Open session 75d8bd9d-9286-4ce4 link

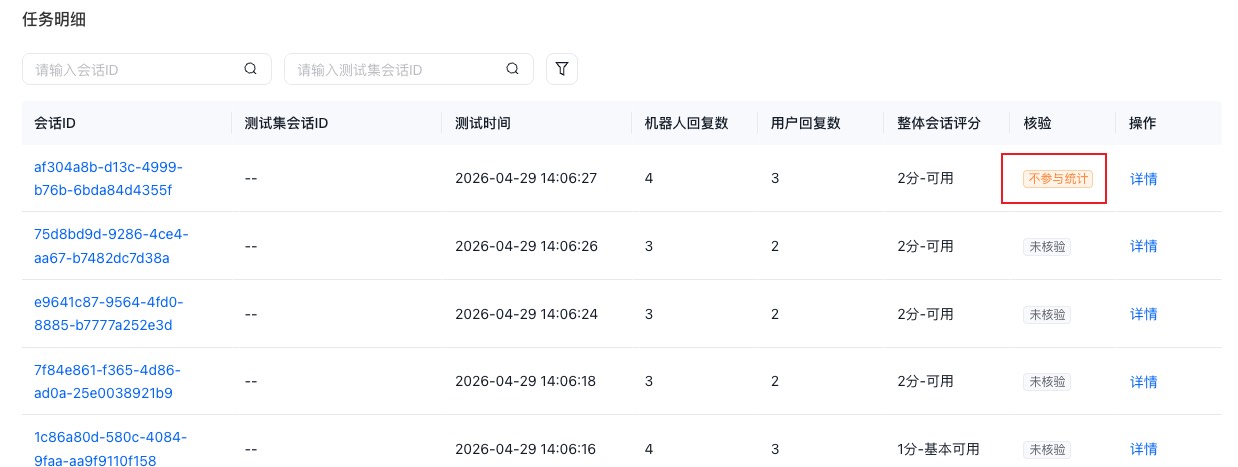(x=111, y=246)
